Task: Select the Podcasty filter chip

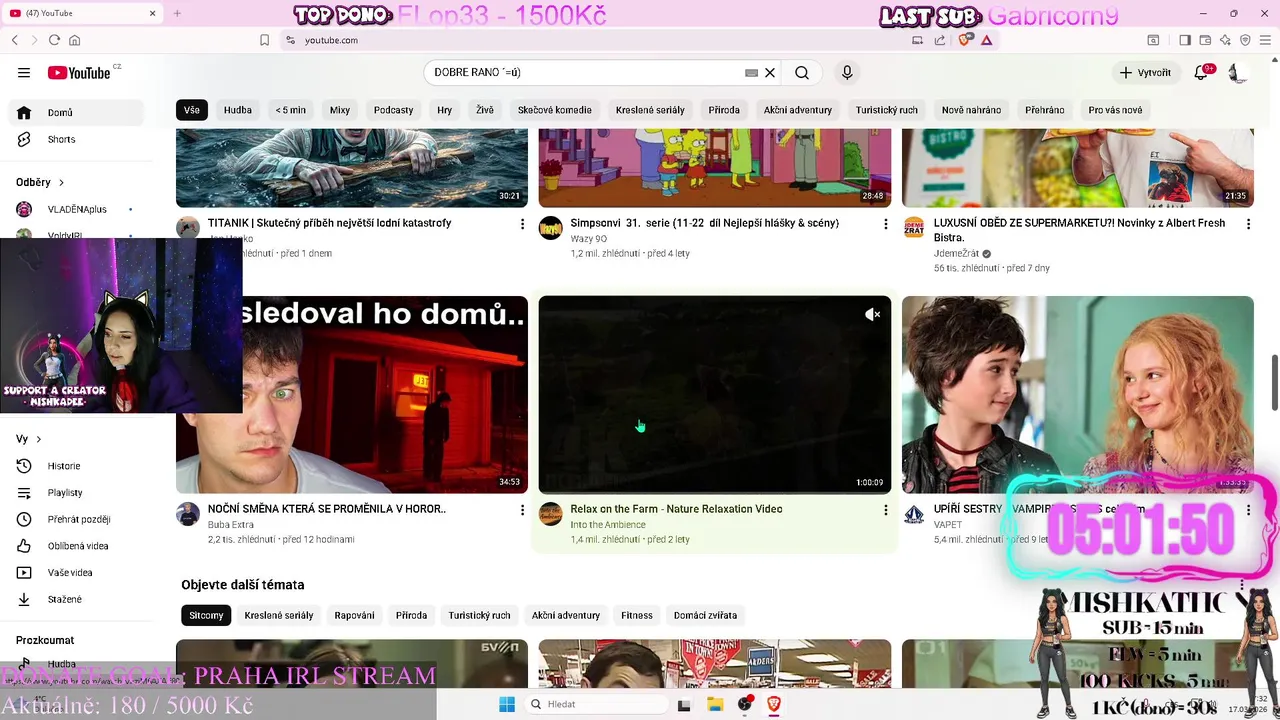Action: click(393, 110)
